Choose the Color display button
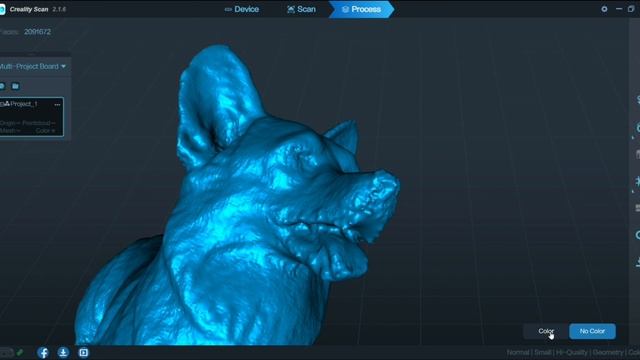640x360 pixels. 546,331
